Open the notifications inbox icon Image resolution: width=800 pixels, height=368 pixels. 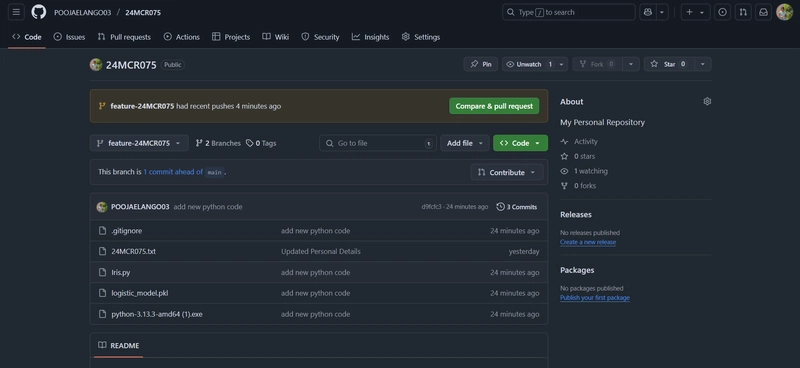tap(763, 12)
